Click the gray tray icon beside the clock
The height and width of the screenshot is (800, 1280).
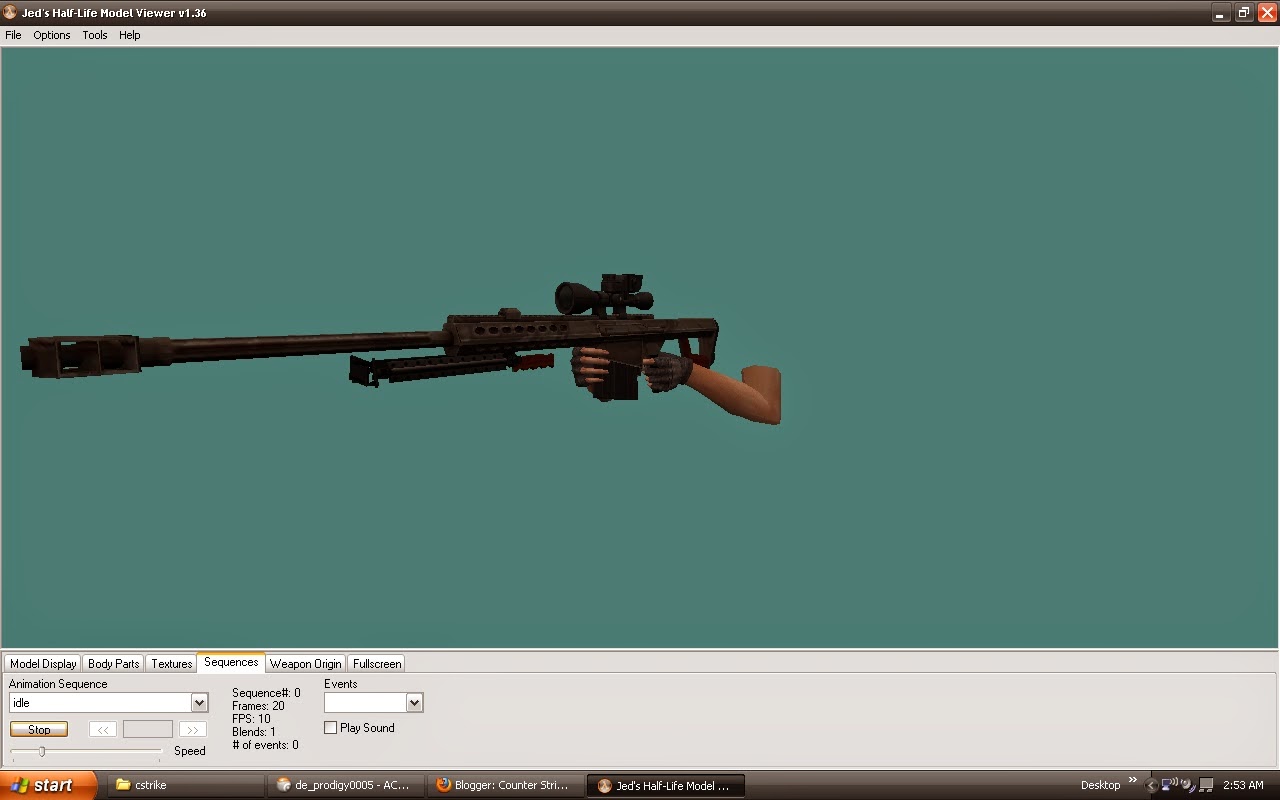point(1206,785)
